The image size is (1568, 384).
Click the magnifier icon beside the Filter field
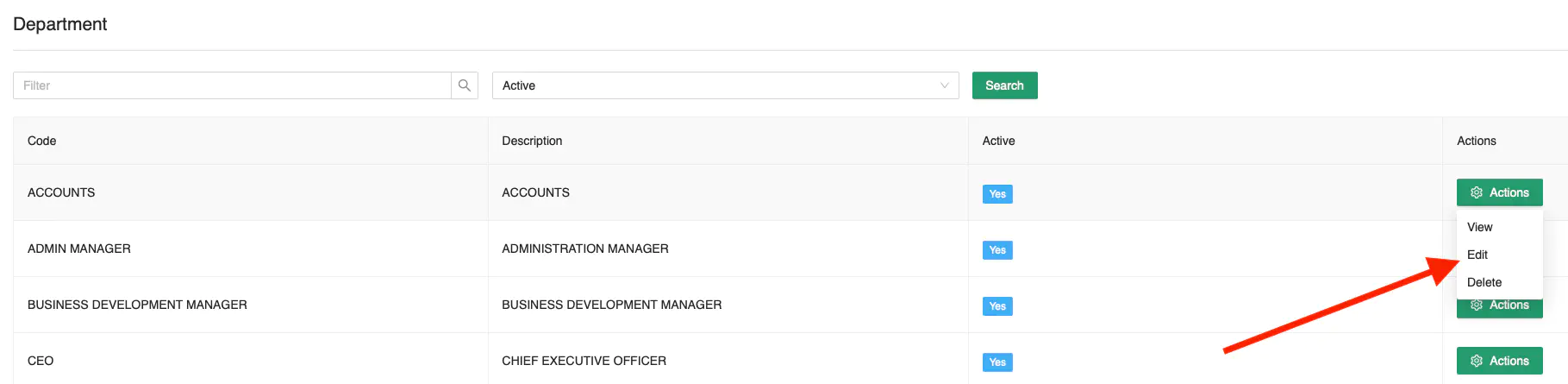[464, 85]
